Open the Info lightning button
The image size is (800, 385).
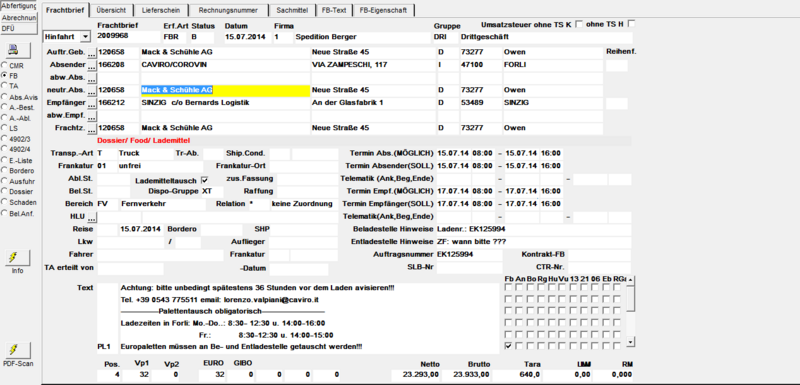tap(17, 258)
